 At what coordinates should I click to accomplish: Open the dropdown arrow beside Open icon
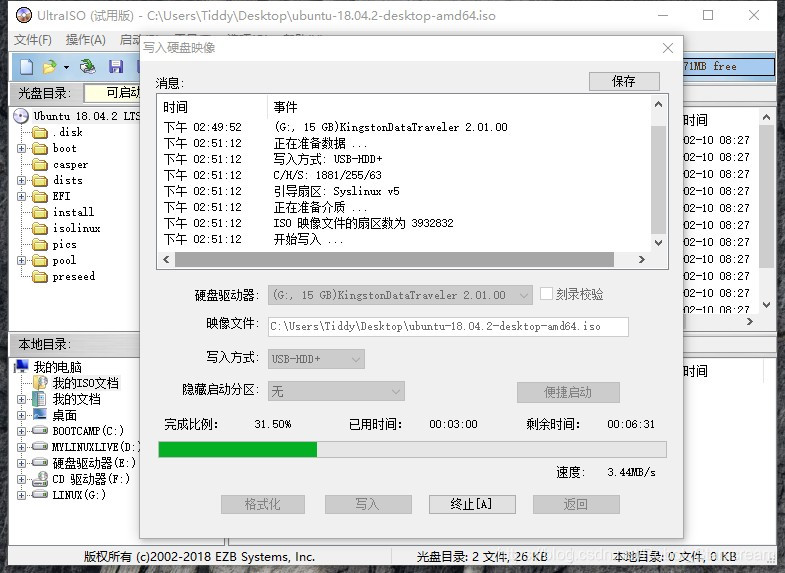pos(66,67)
